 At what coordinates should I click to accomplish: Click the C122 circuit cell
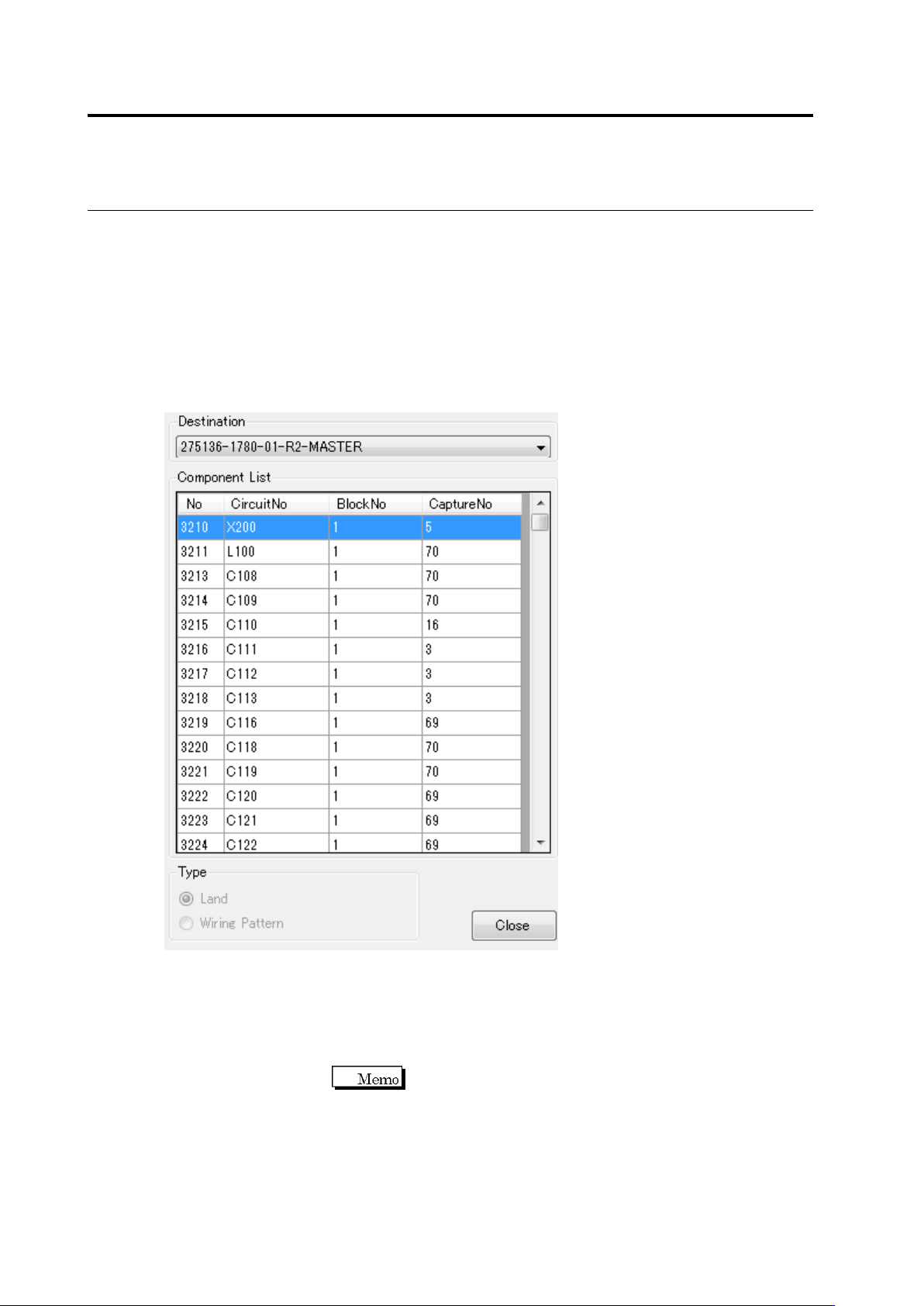click(x=277, y=843)
